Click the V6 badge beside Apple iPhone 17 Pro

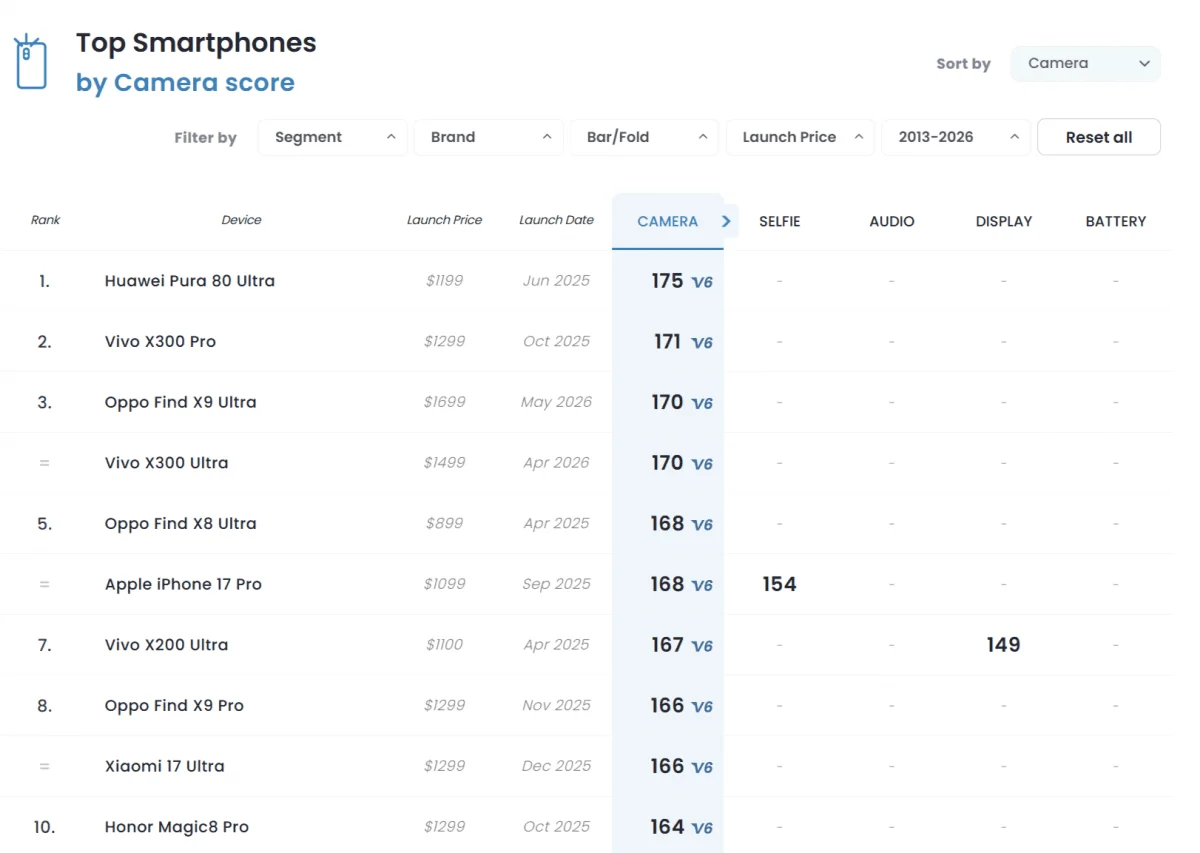point(702,586)
